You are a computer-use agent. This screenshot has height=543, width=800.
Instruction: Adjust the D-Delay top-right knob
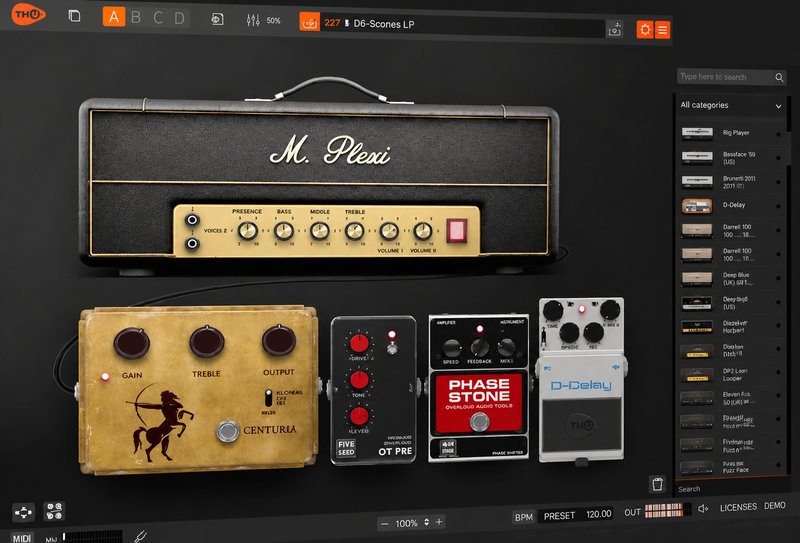point(610,310)
